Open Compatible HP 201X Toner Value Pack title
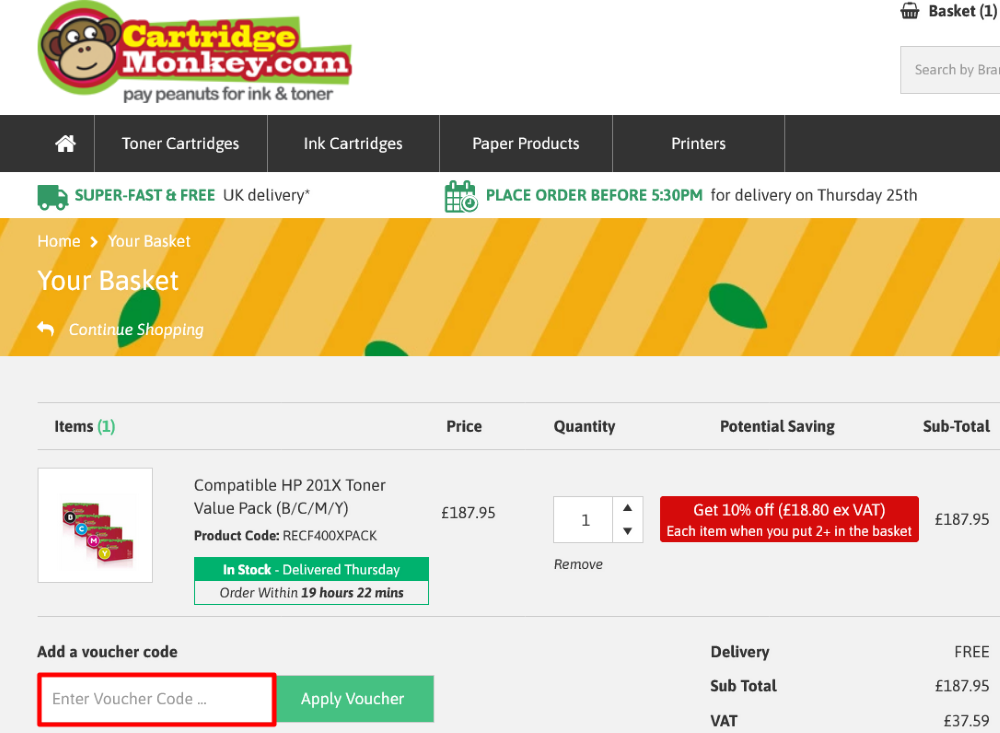This screenshot has width=1000, height=733. point(290,496)
